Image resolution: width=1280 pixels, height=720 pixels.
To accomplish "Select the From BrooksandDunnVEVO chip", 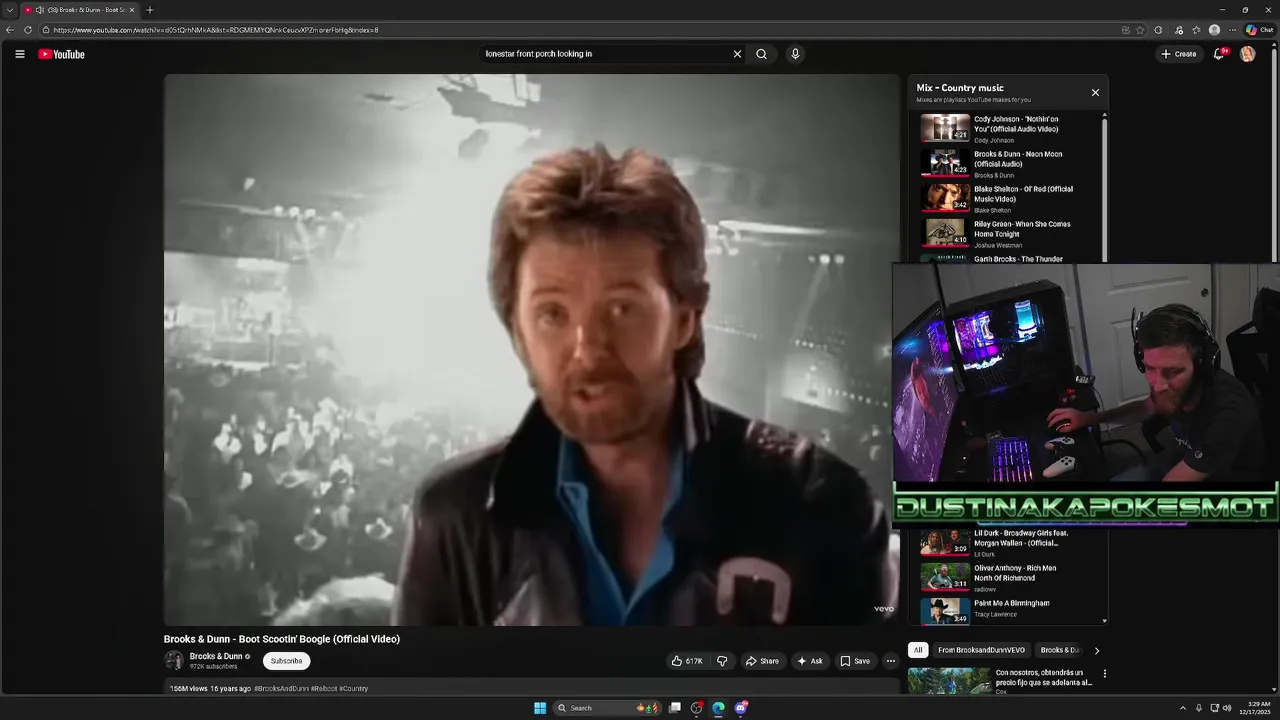I will coord(981,650).
